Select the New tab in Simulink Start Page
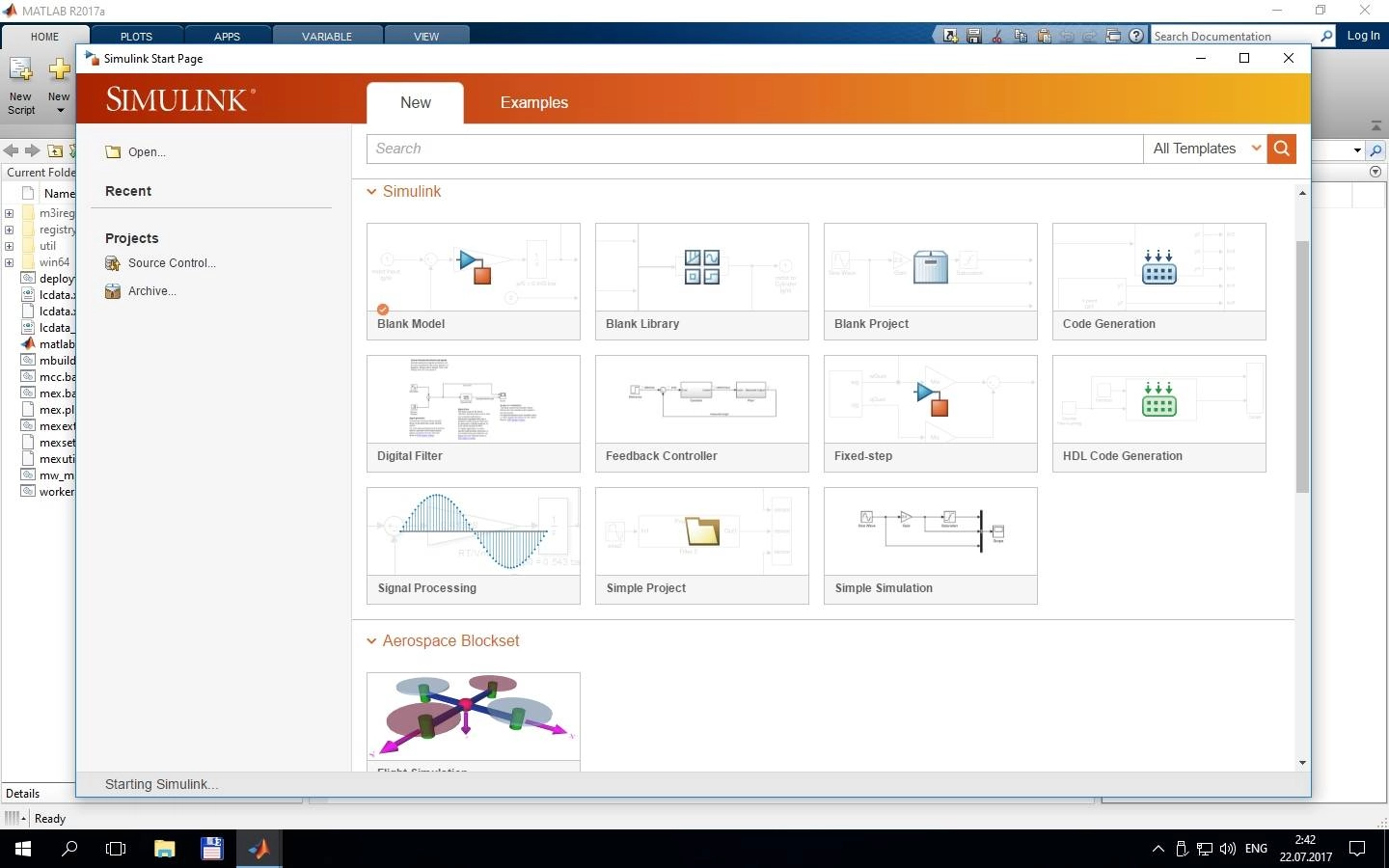Viewport: 1389px width, 868px height. pos(416,102)
